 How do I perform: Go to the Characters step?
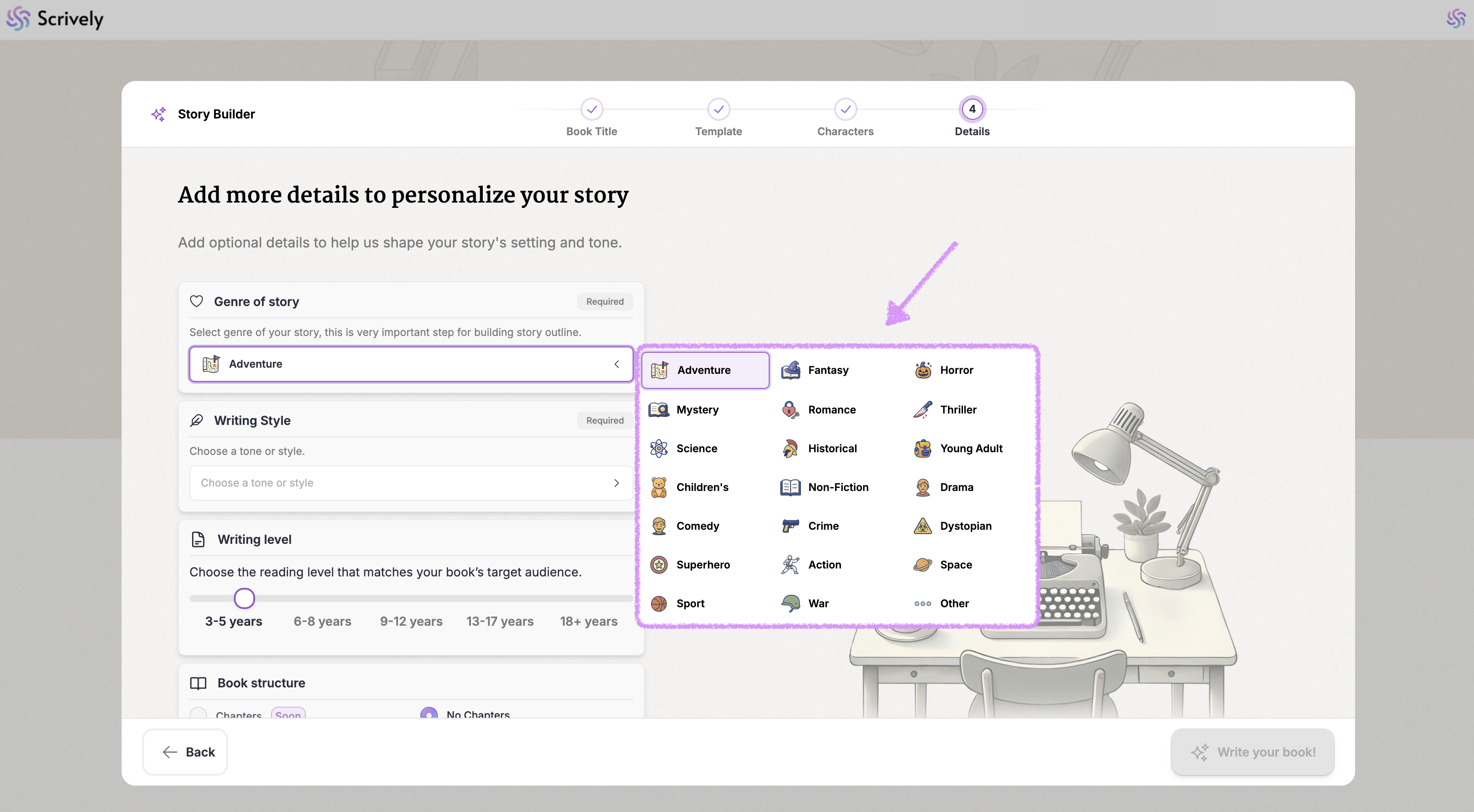(x=845, y=109)
